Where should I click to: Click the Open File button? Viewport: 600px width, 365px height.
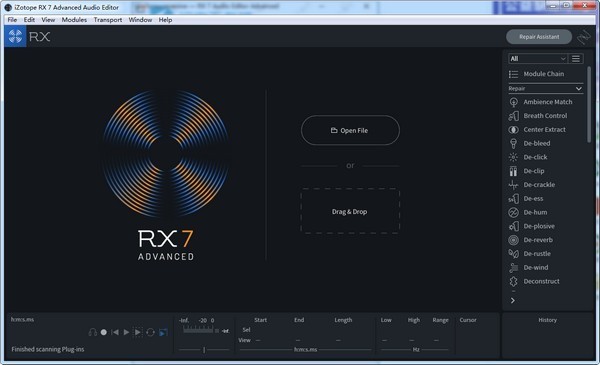350,130
